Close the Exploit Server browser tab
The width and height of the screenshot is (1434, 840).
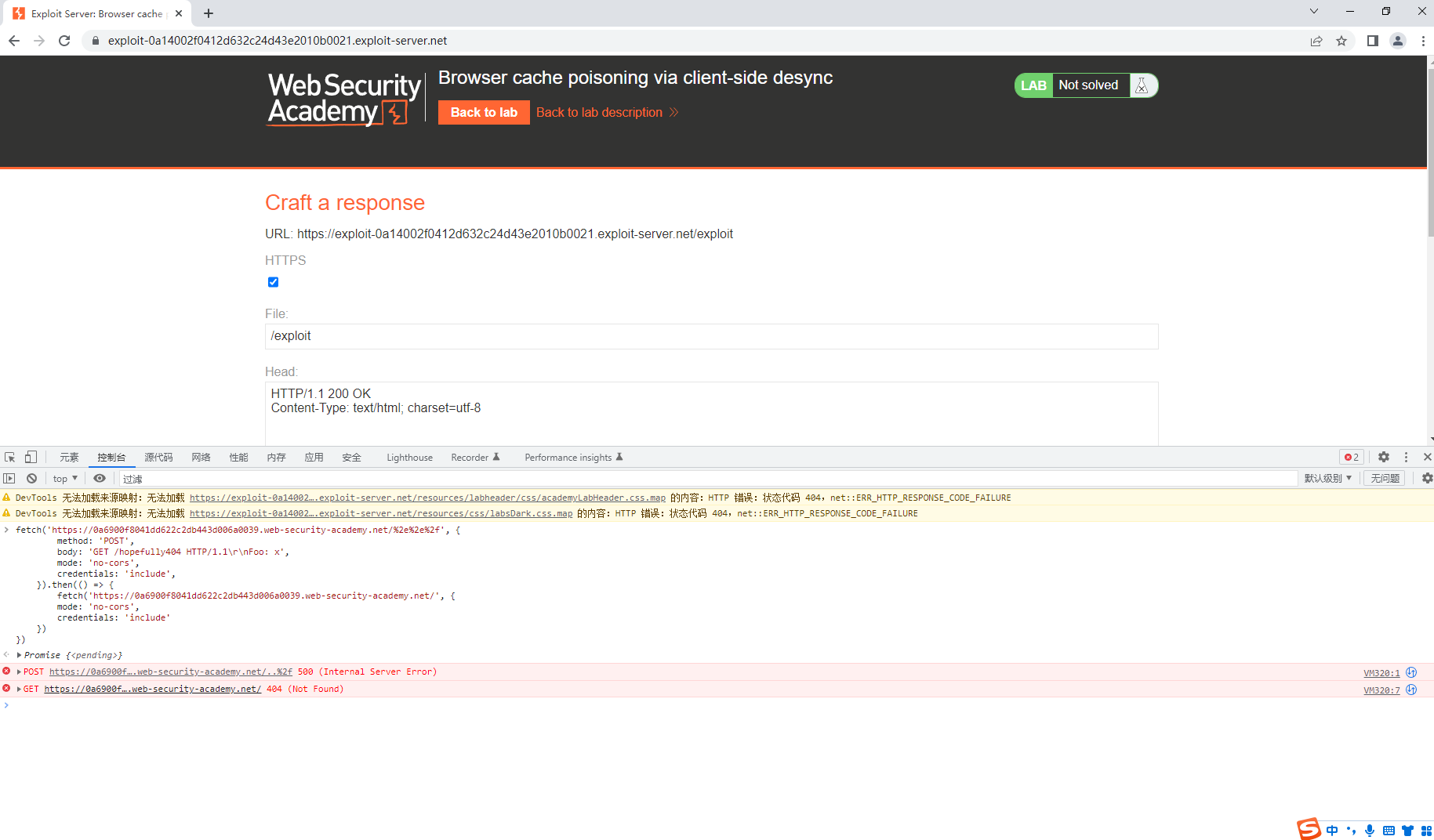click(x=179, y=13)
